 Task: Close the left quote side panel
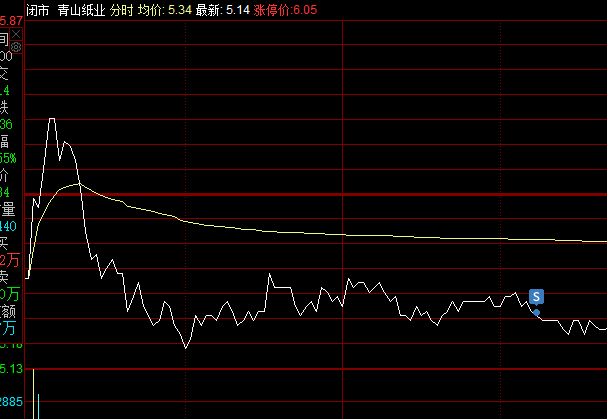click(x=17, y=34)
